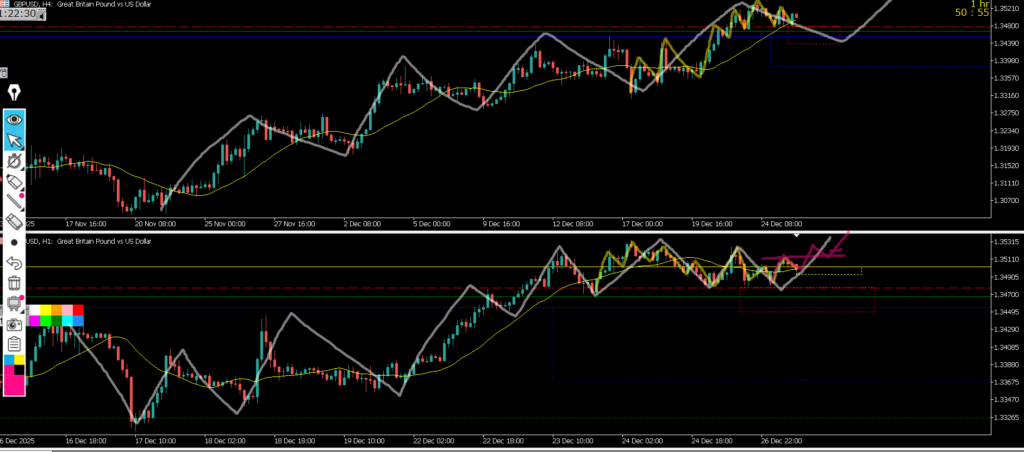This screenshot has width=1024, height=452.
Task: Pick the dark green color swatch
Action: pyautogui.click(x=56, y=321)
